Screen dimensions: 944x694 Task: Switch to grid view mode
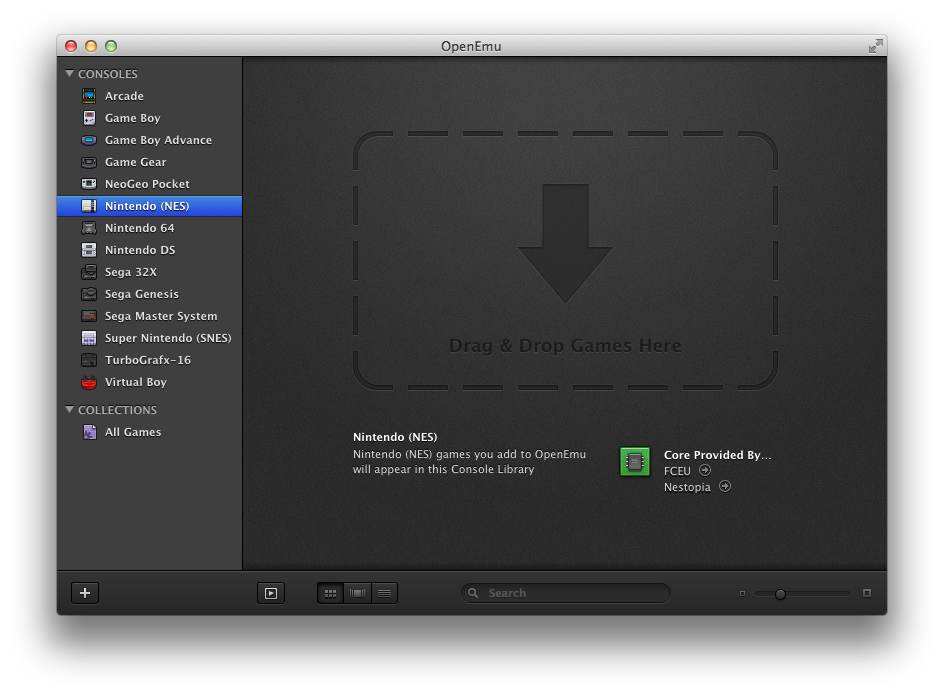click(x=329, y=592)
